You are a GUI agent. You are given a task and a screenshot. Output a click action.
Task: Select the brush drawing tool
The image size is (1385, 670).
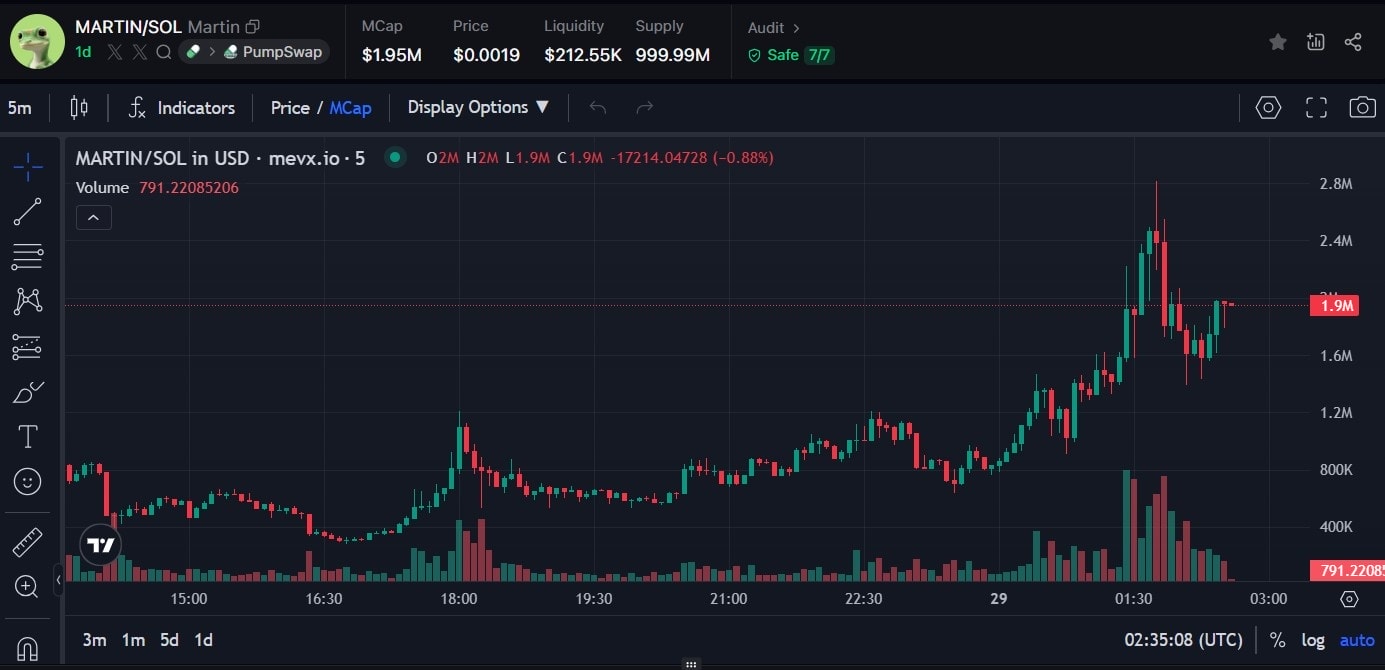(x=28, y=392)
